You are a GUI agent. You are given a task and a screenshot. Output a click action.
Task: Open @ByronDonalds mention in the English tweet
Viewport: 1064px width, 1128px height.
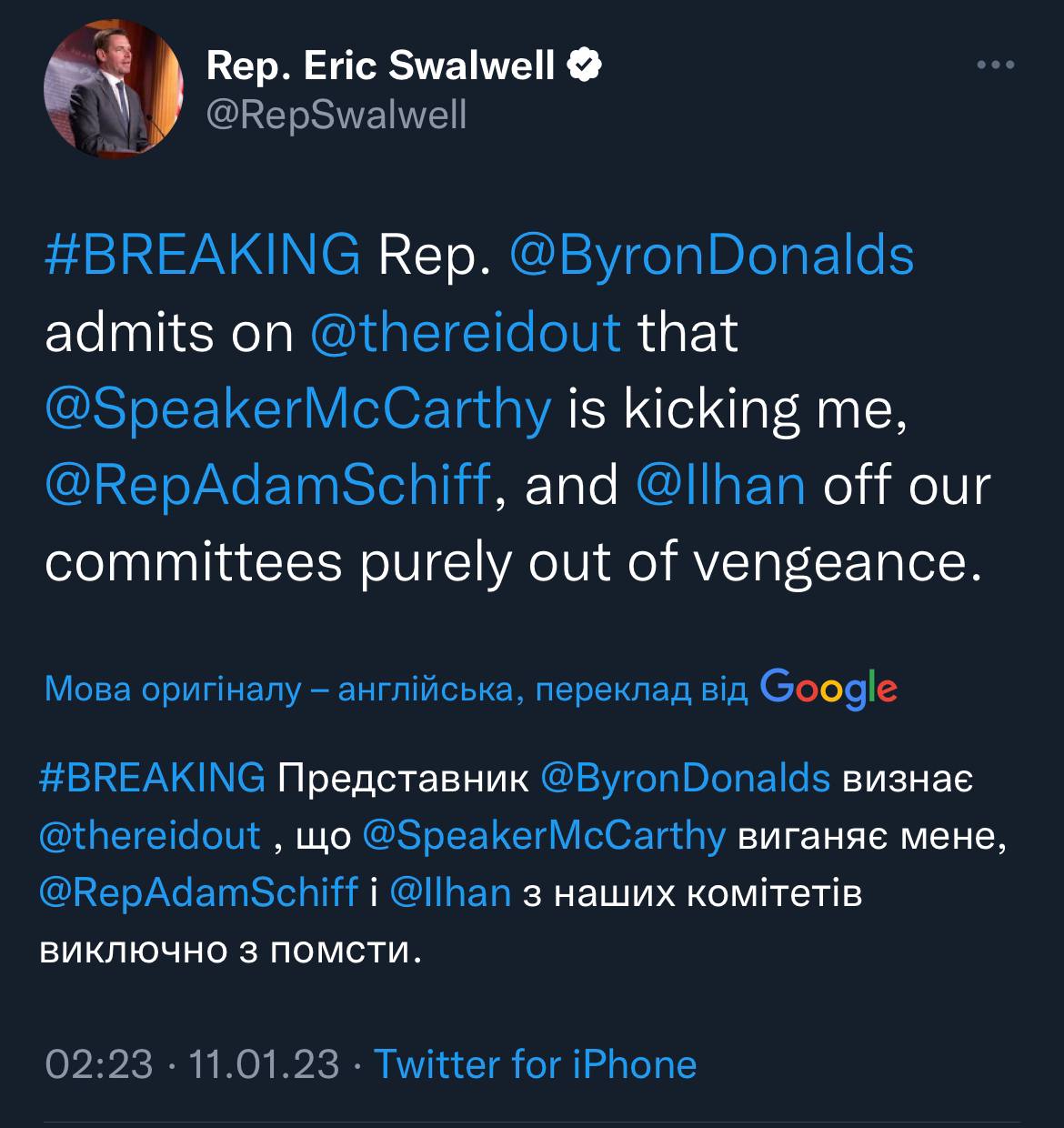tap(711, 254)
